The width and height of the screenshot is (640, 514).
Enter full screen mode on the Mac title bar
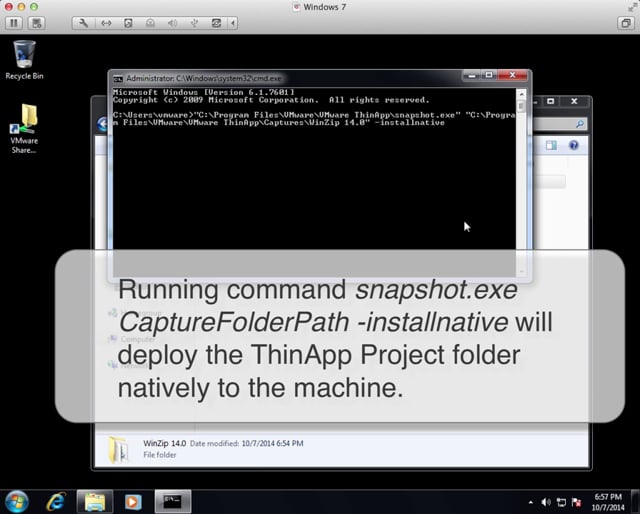pyautogui.click(x=632, y=7)
